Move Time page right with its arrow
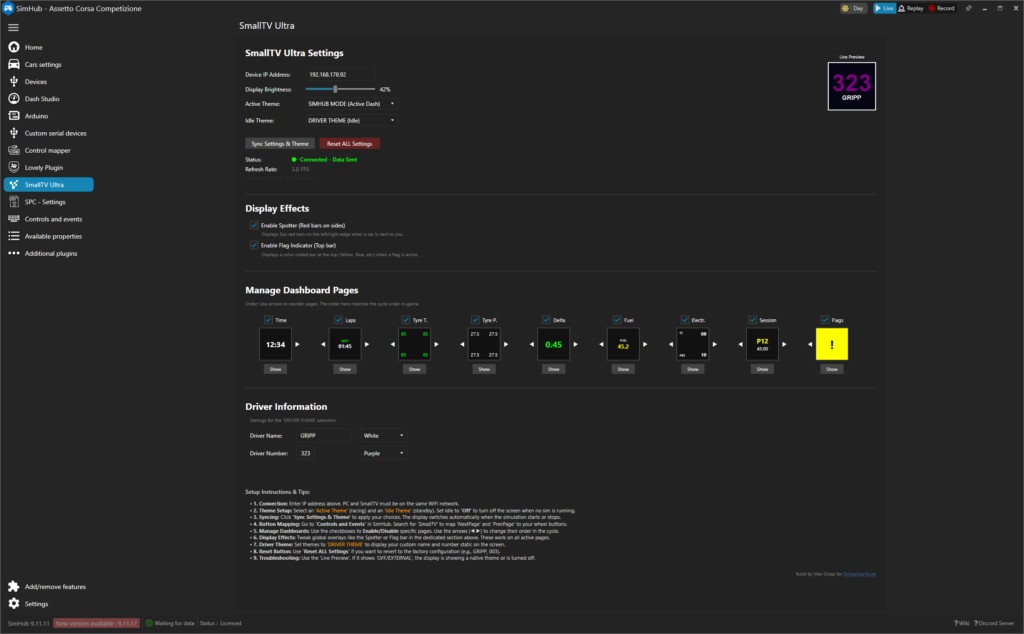Image resolution: width=1024 pixels, height=634 pixels. click(297, 344)
